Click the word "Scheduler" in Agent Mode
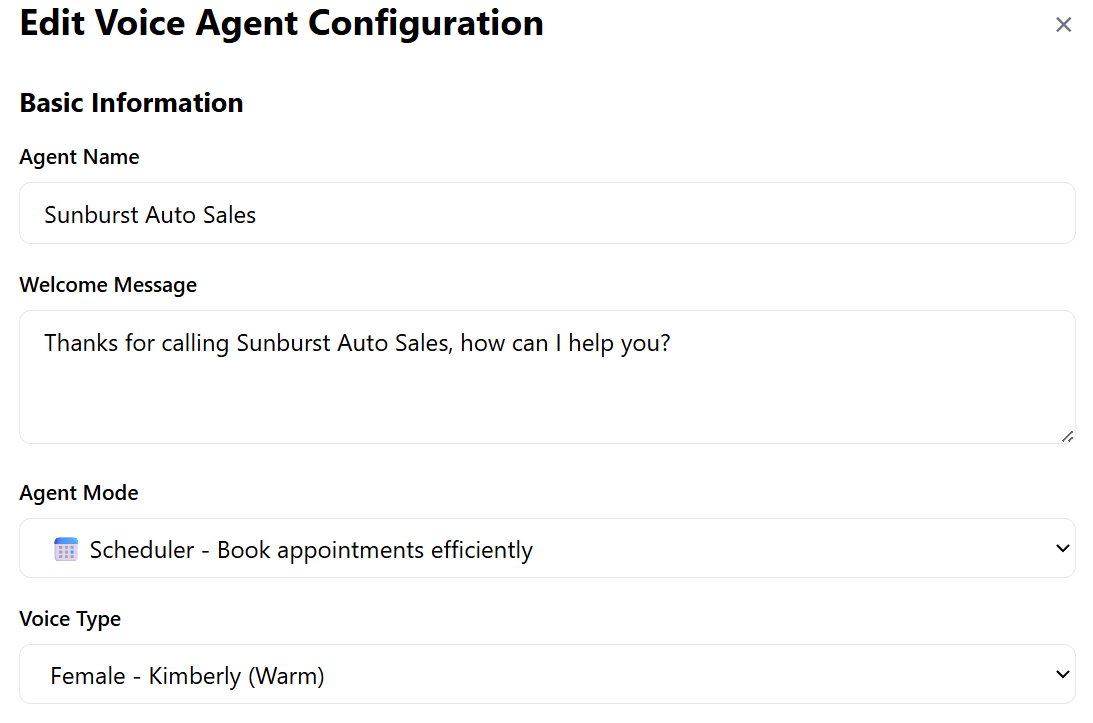The height and width of the screenshot is (723, 1093). 142,550
